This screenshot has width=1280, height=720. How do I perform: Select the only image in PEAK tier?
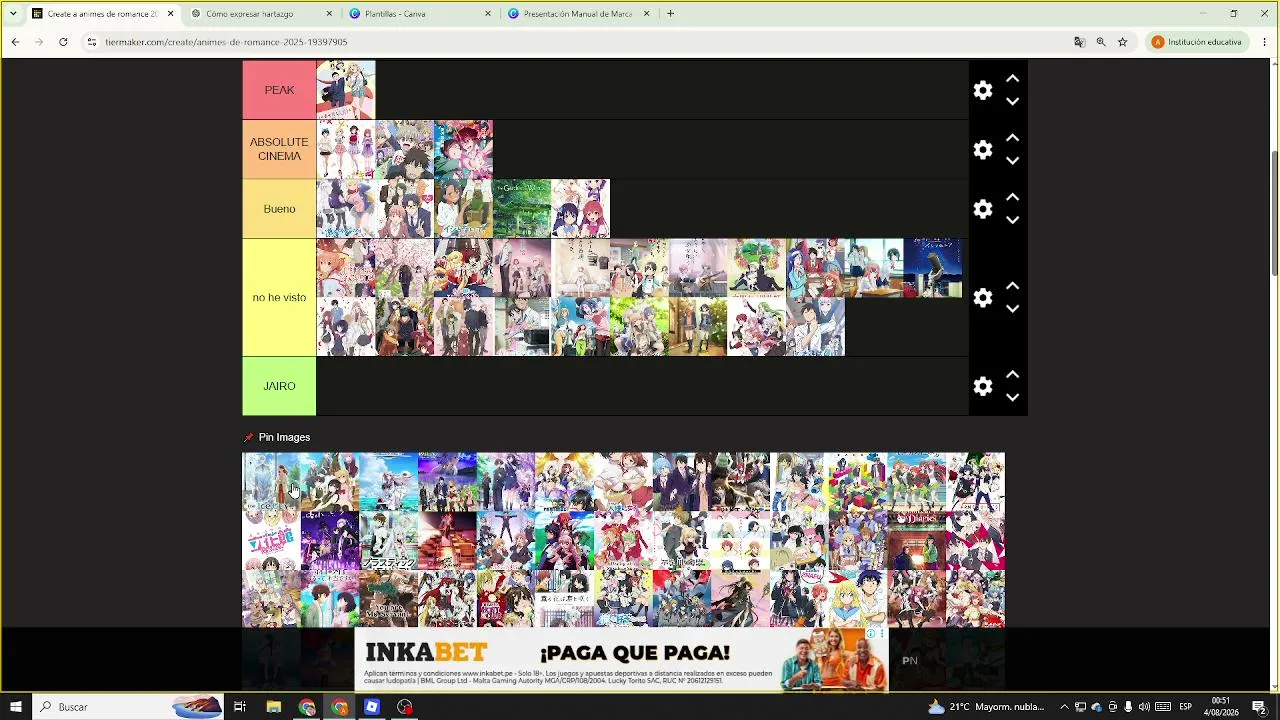(x=346, y=90)
